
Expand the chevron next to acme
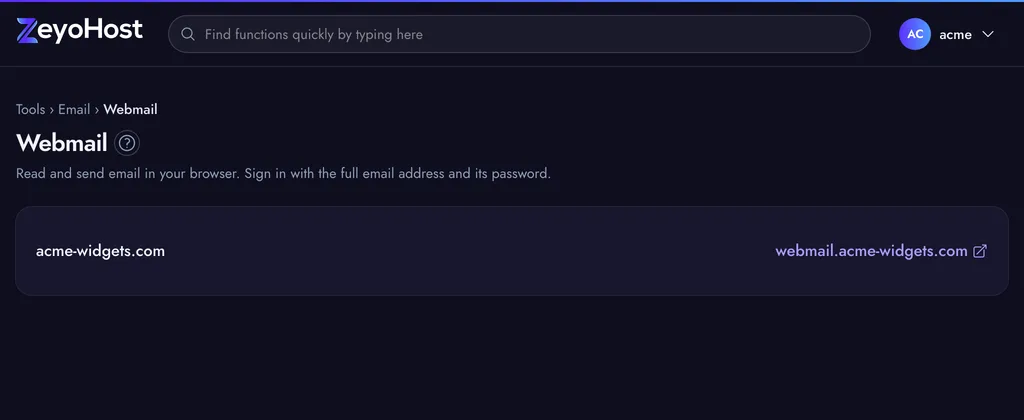(x=987, y=34)
